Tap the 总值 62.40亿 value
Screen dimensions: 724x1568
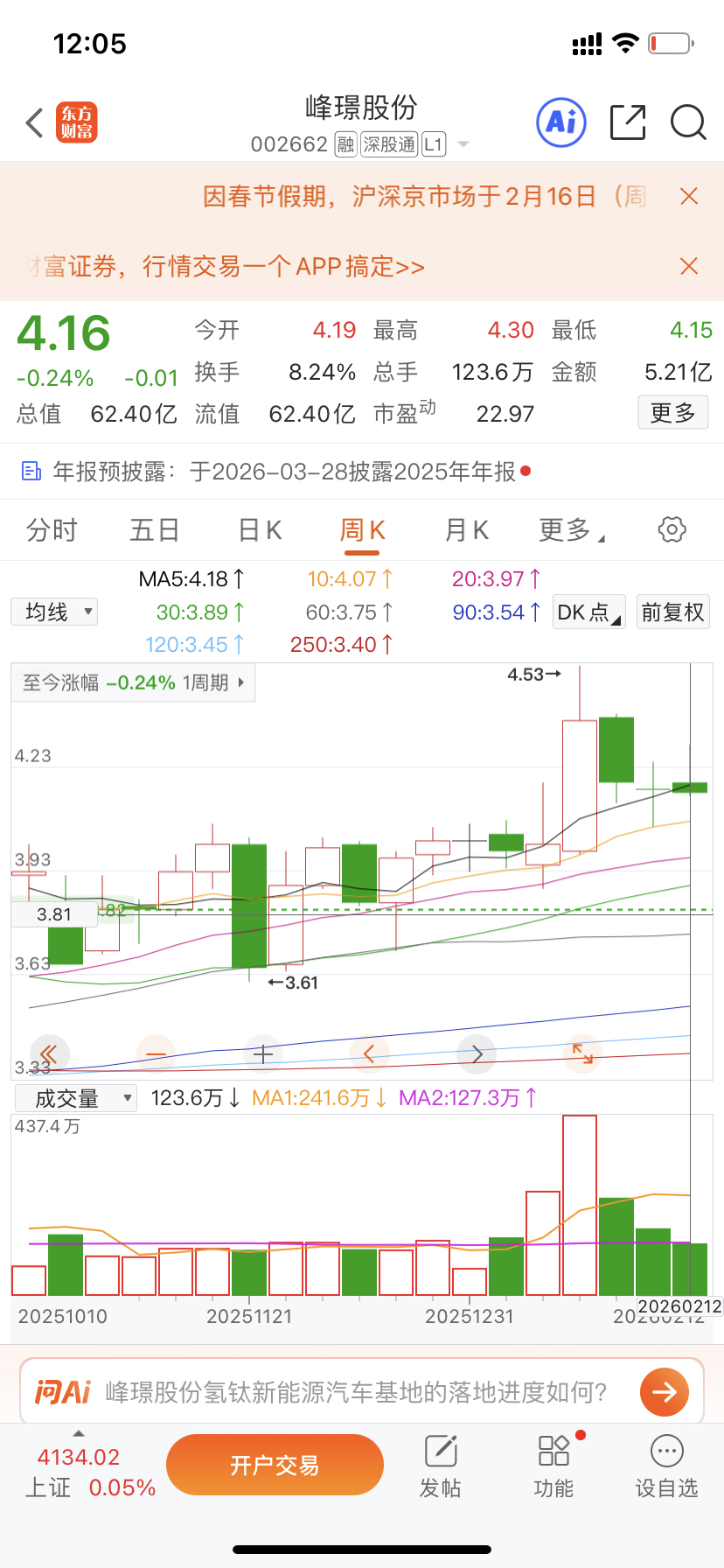(x=134, y=413)
